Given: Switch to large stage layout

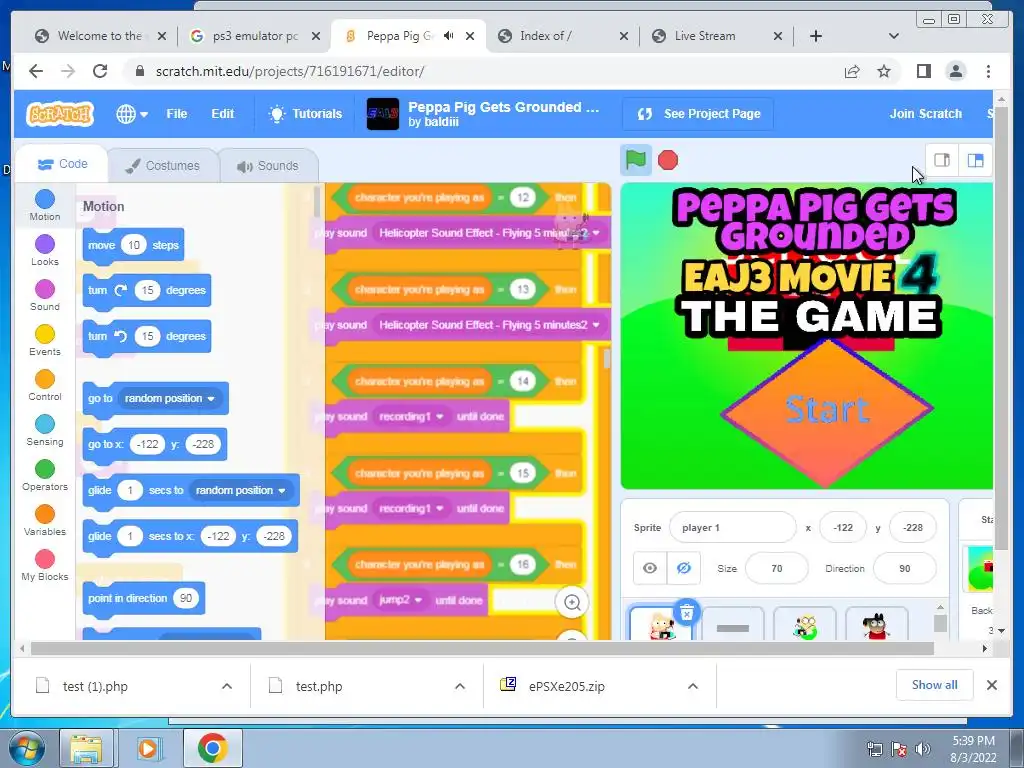Looking at the screenshot, I should pyautogui.click(x=975, y=160).
